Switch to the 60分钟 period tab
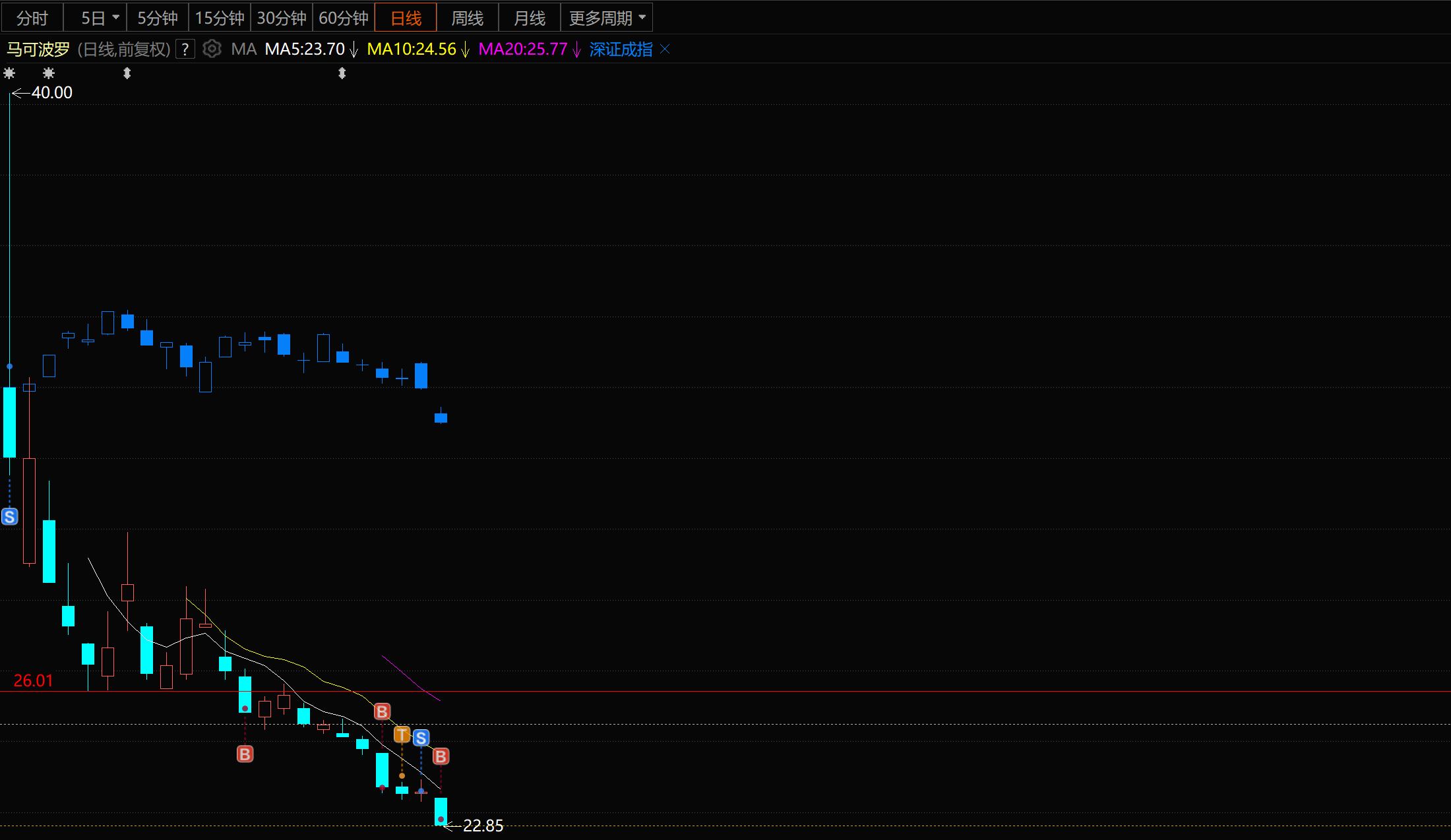The image size is (1451, 840). point(343,18)
